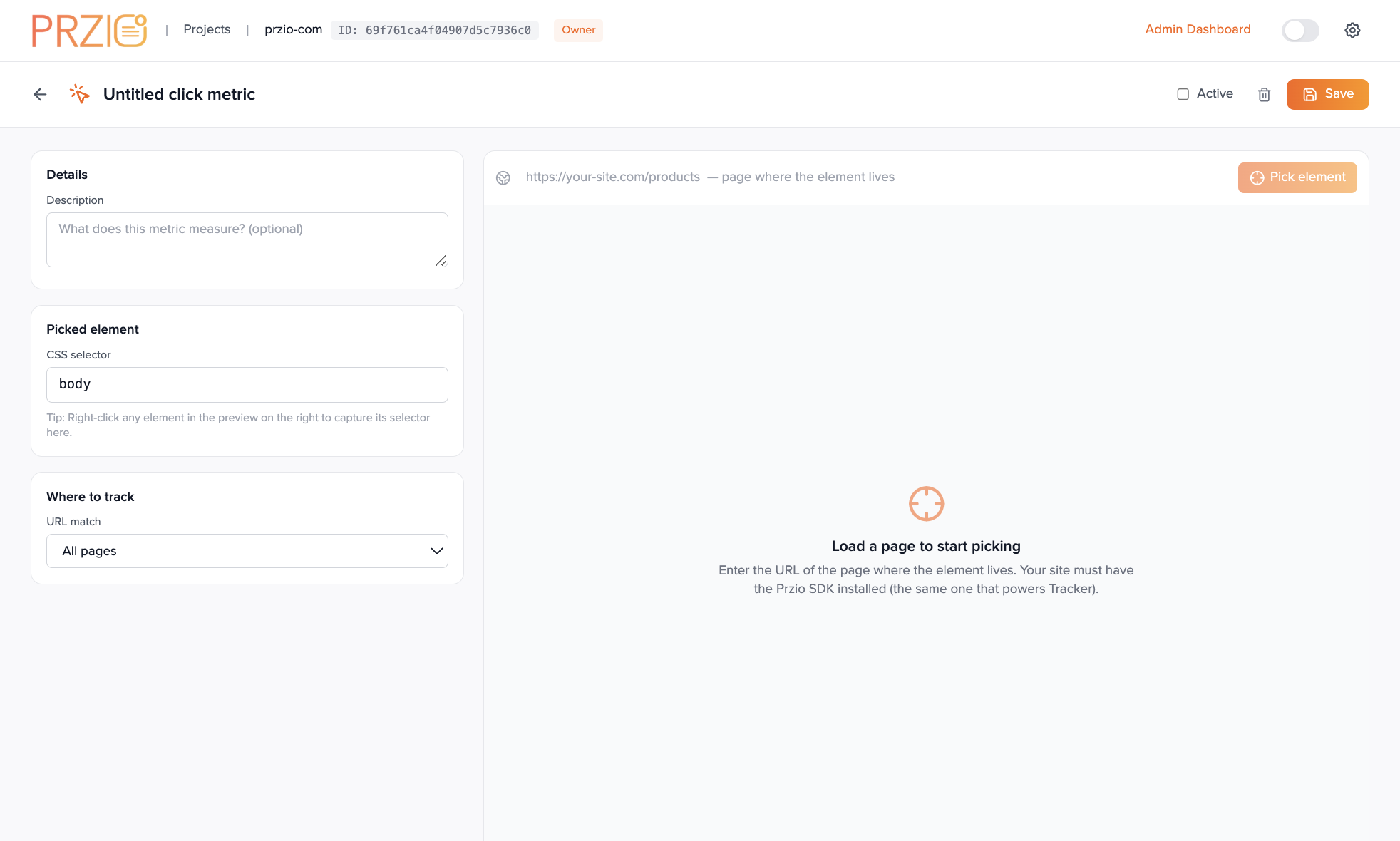Open the Admin Dashboard link
Screen dimensions: 1400x841
click(x=1198, y=29)
